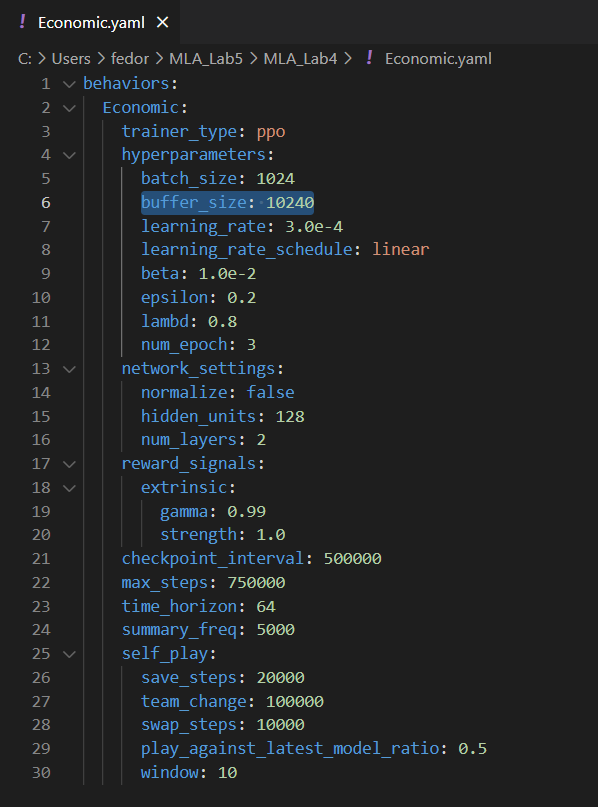The width and height of the screenshot is (598, 807).
Task: Collapse the behaviors block on line 1
Action: click(x=69, y=84)
